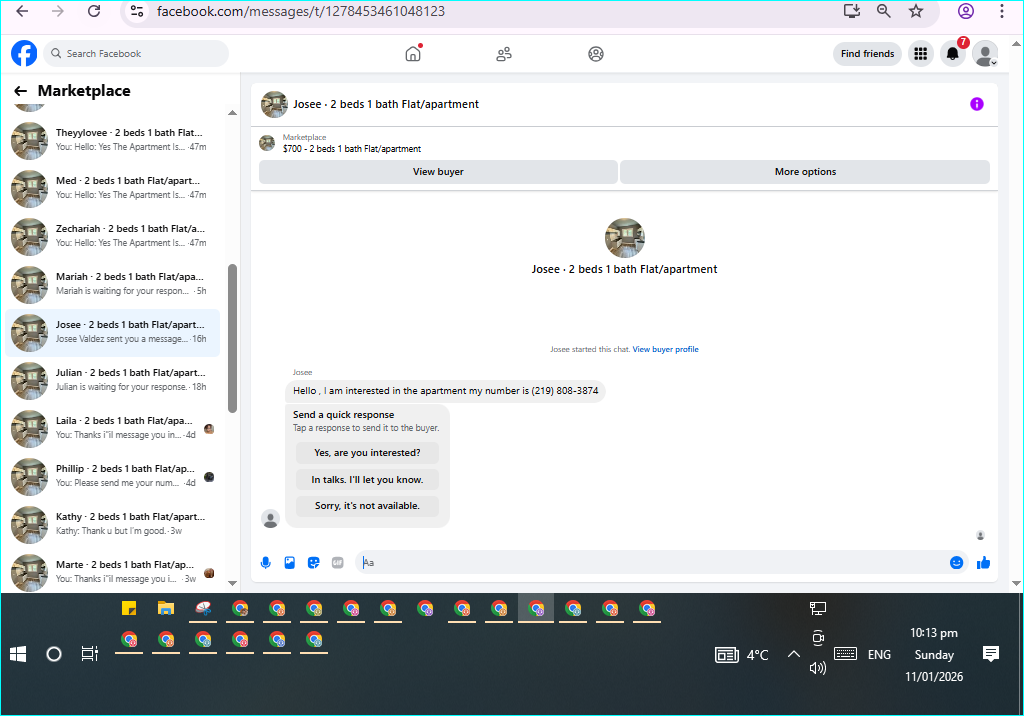Open Theyylovee conversation in list
This screenshot has height=716, width=1024.
113,140
